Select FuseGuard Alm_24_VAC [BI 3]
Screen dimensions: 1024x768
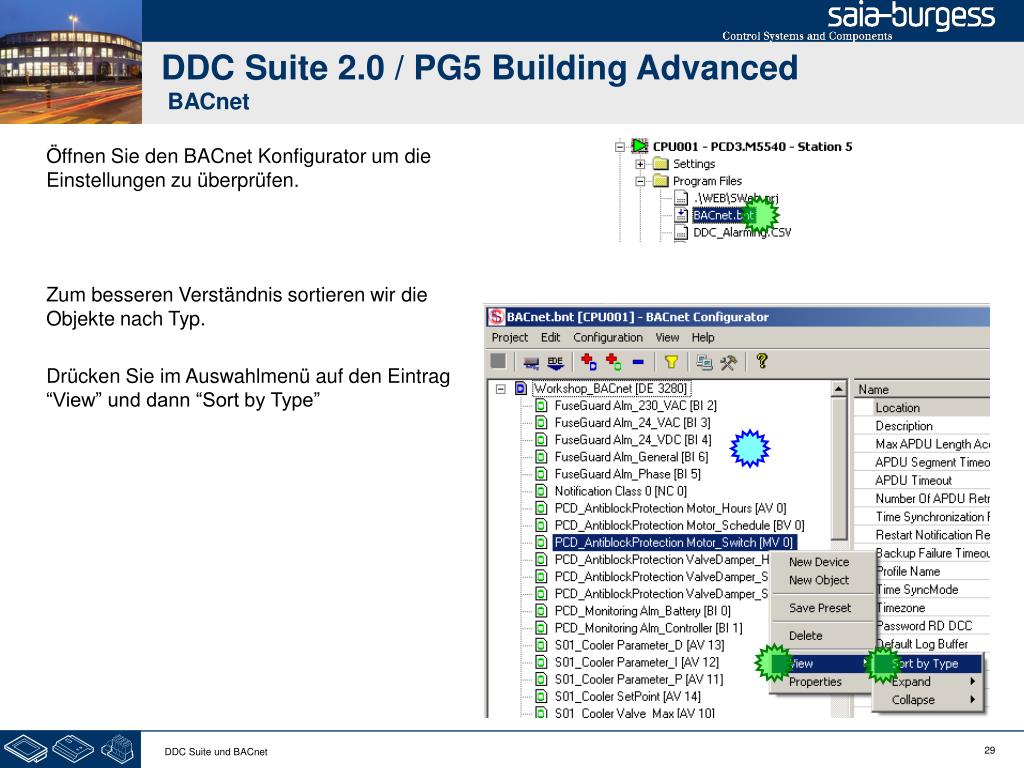(632, 423)
